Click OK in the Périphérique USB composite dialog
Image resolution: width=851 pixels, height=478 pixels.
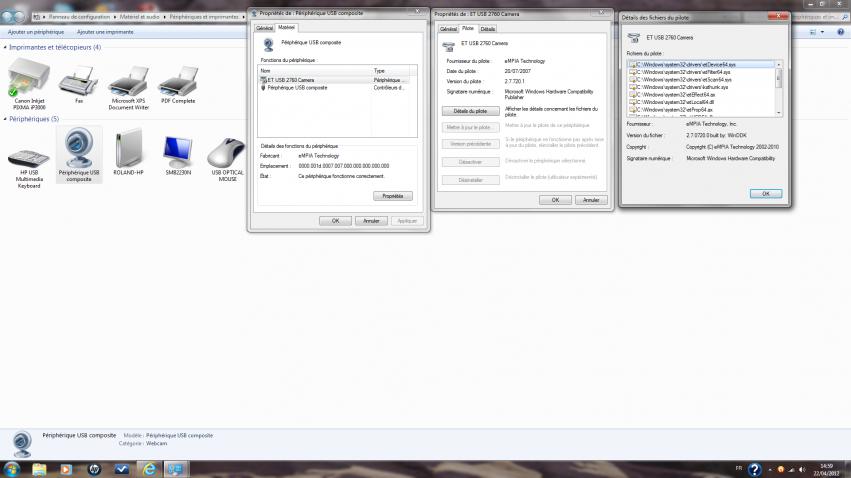[335, 221]
